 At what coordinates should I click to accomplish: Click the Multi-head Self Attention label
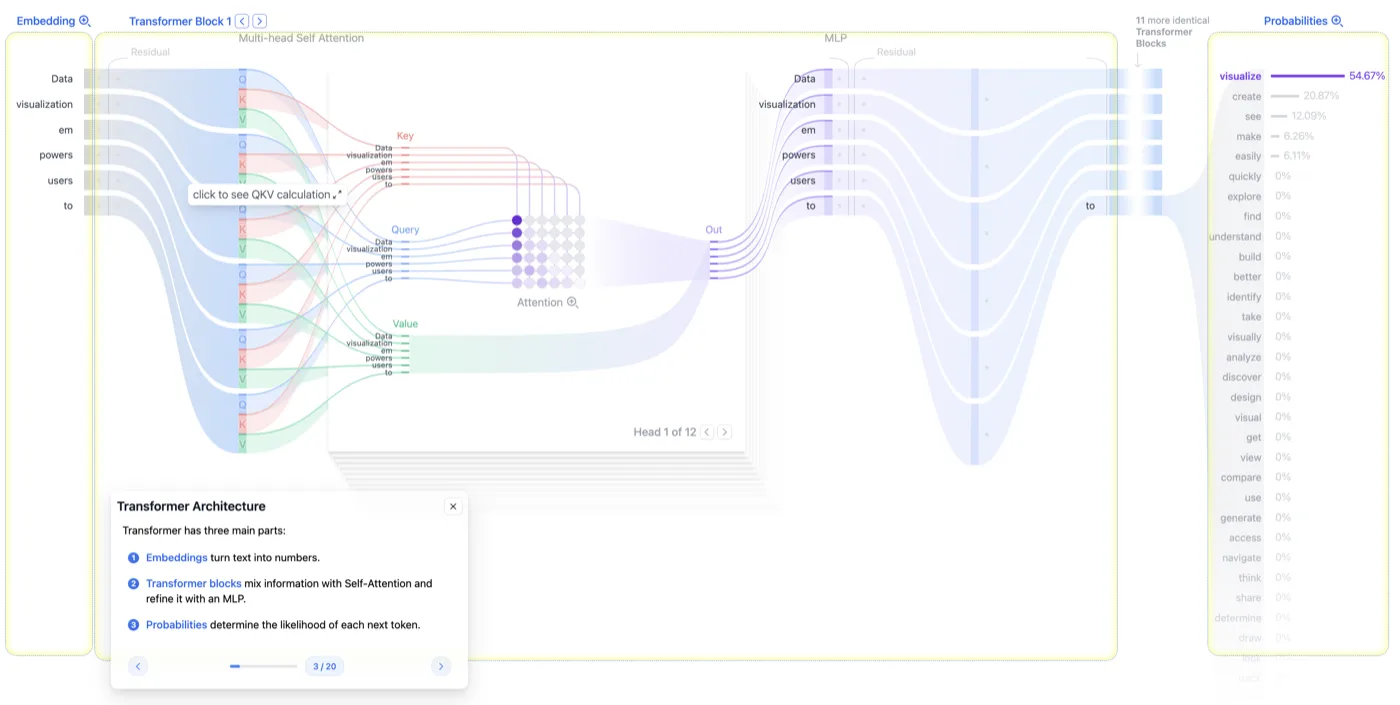[x=301, y=38]
